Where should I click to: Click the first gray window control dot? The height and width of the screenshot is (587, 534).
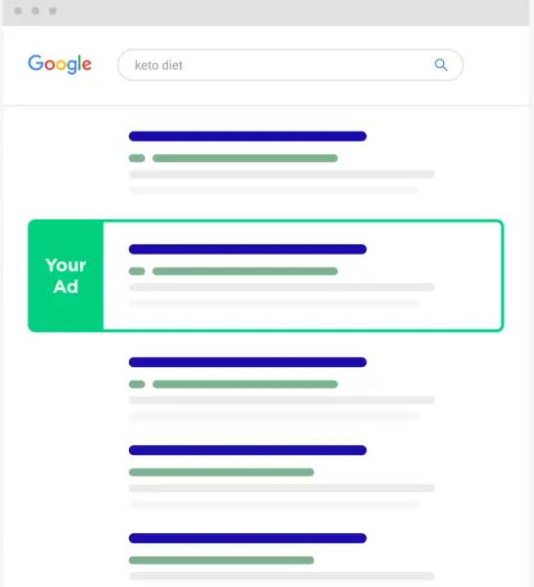coord(18,11)
